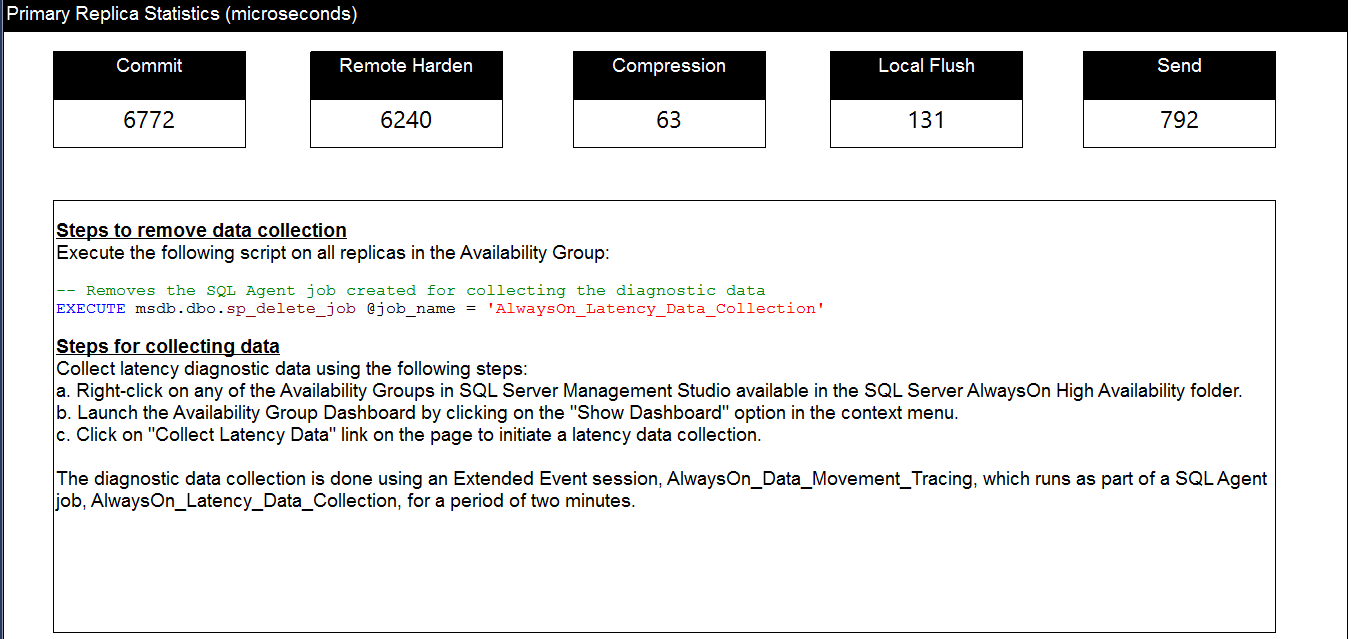Screen dimensions: 1361x639
Task: Click the Extended Event session paragraph
Action: (661, 490)
